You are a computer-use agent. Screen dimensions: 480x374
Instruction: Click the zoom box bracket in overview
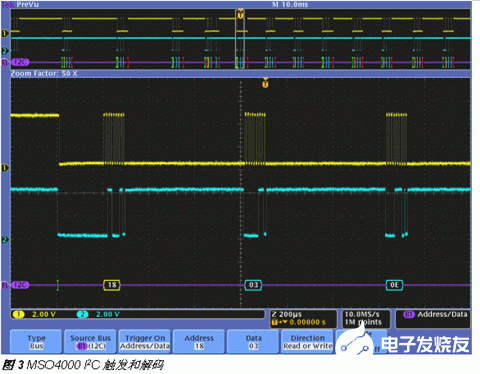pyautogui.click(x=240, y=40)
